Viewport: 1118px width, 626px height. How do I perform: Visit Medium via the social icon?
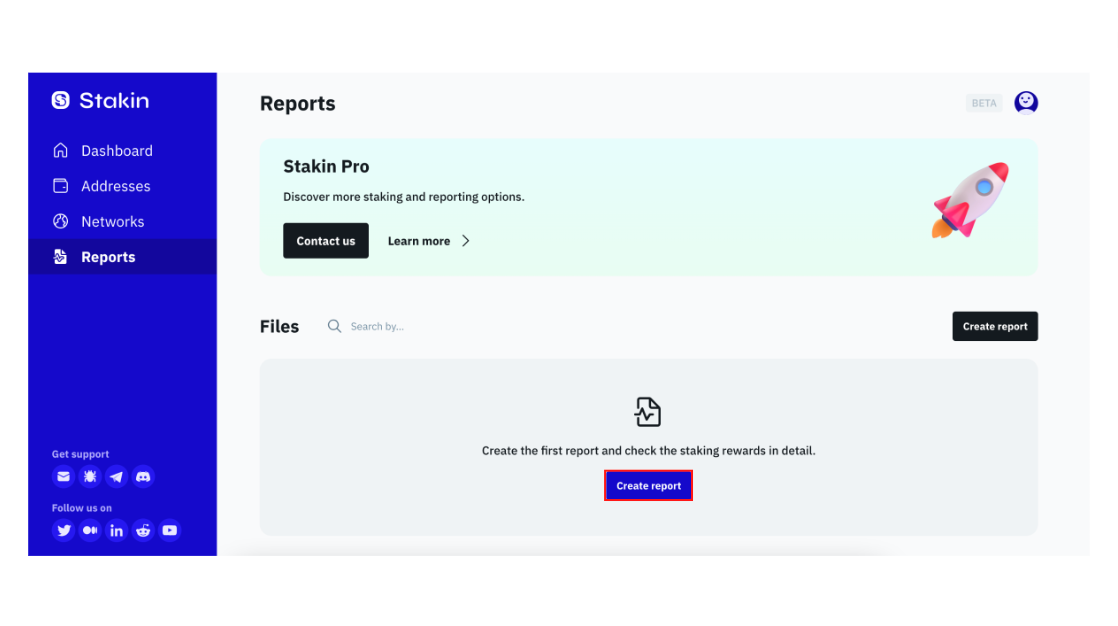[90, 530]
